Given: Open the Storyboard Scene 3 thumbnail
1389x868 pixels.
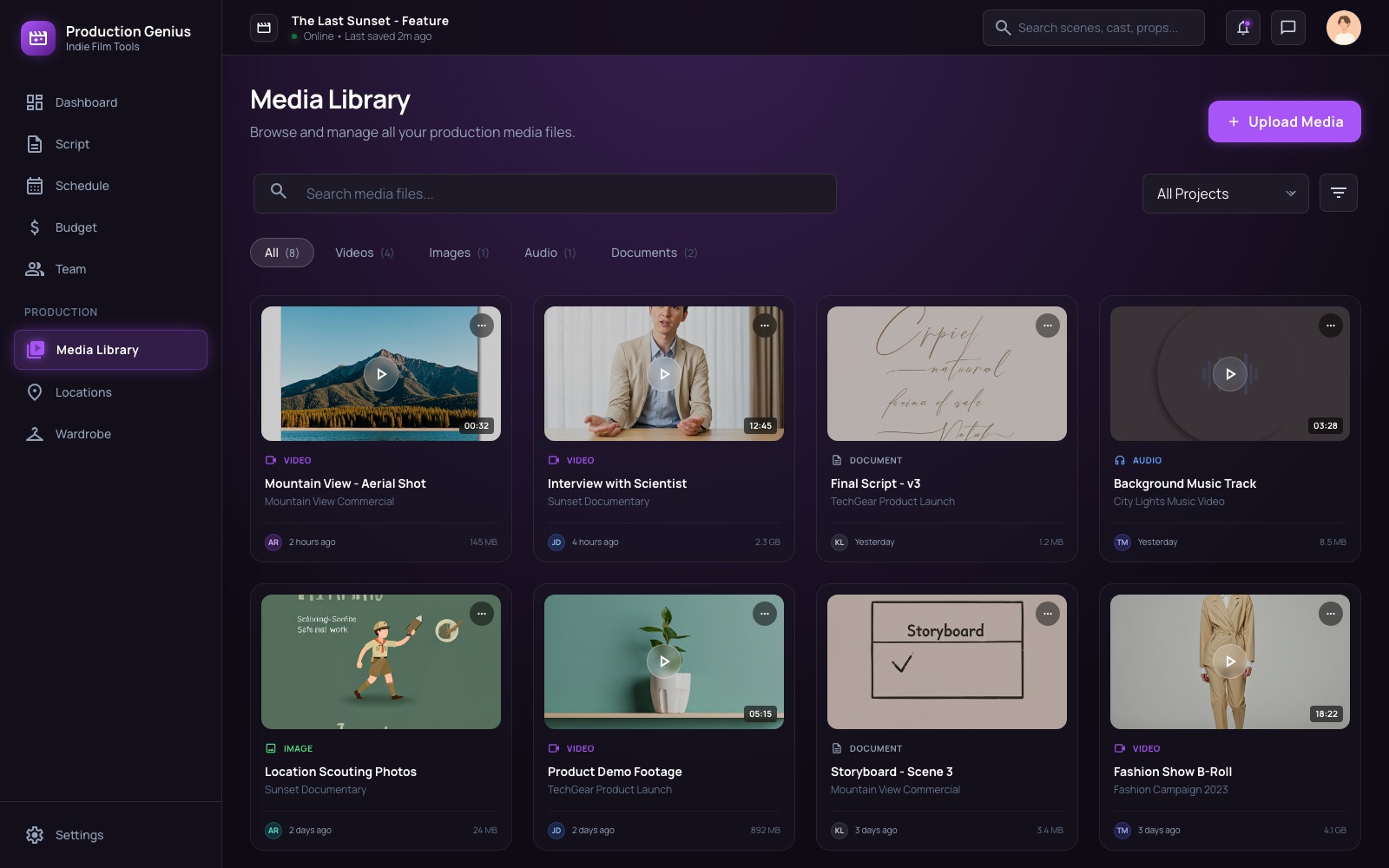Looking at the screenshot, I should coord(947,661).
